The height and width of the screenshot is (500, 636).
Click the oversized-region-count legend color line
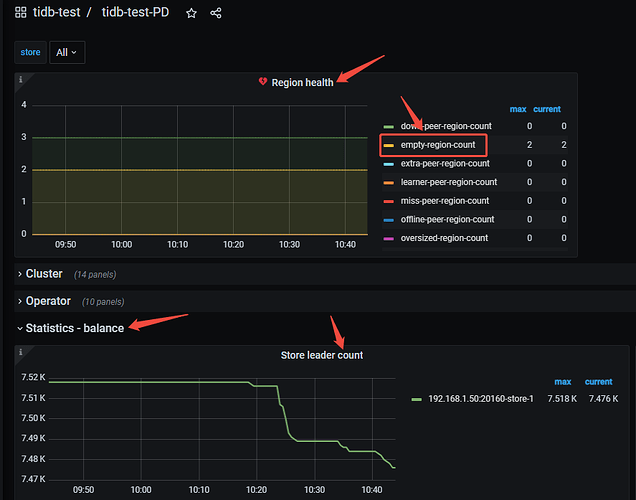click(388, 238)
